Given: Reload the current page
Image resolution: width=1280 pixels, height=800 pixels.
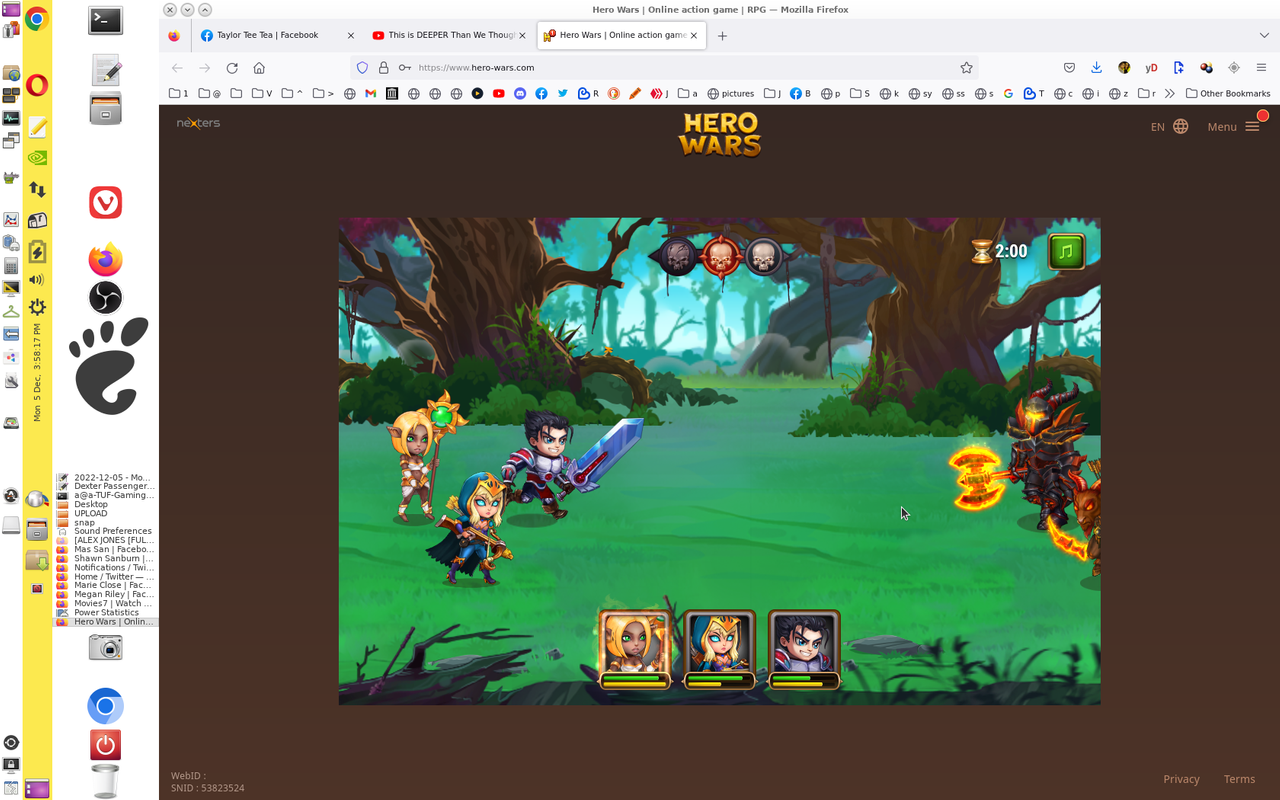Looking at the screenshot, I should point(232,68).
